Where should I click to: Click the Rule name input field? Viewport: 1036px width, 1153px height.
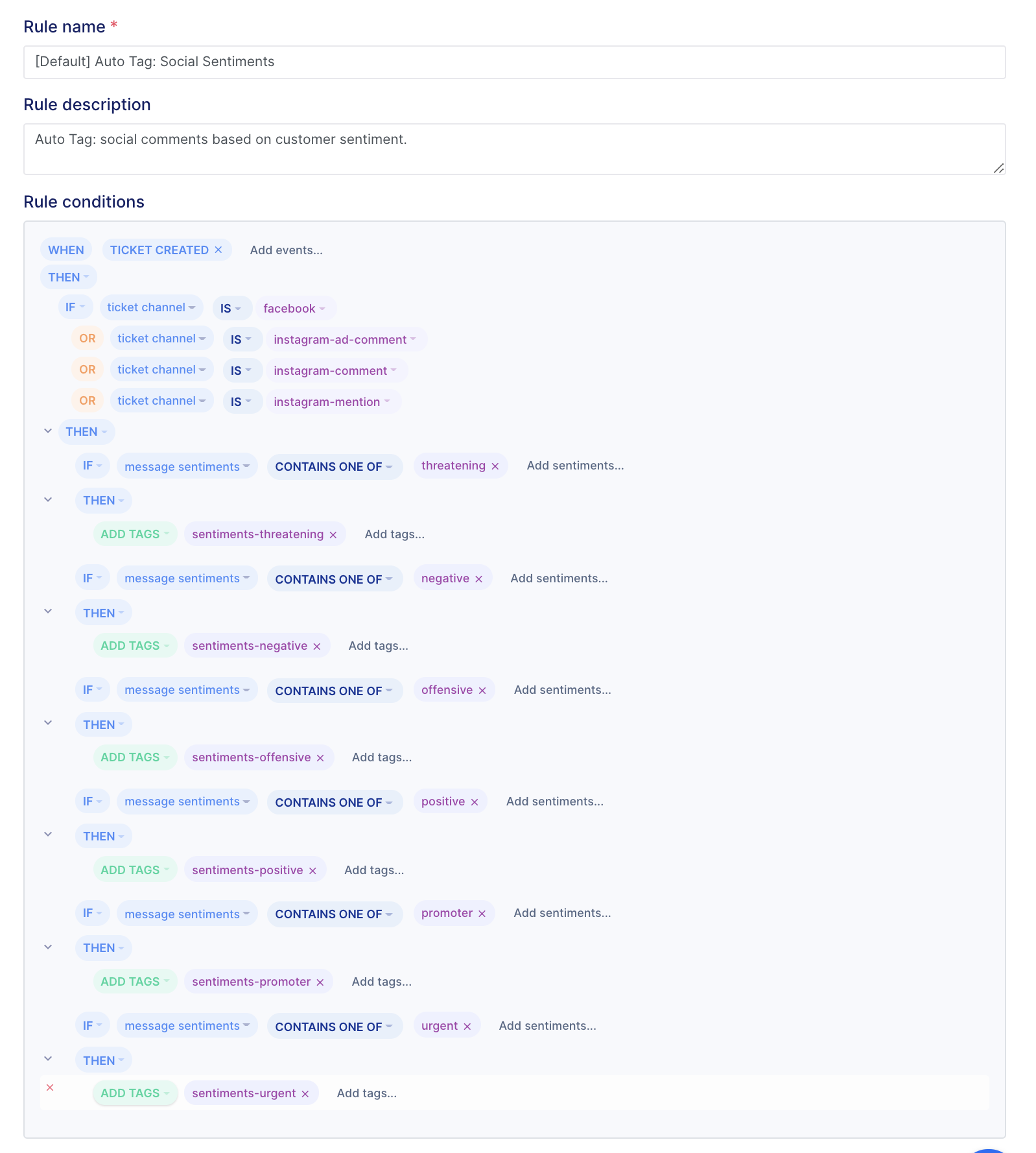[515, 62]
